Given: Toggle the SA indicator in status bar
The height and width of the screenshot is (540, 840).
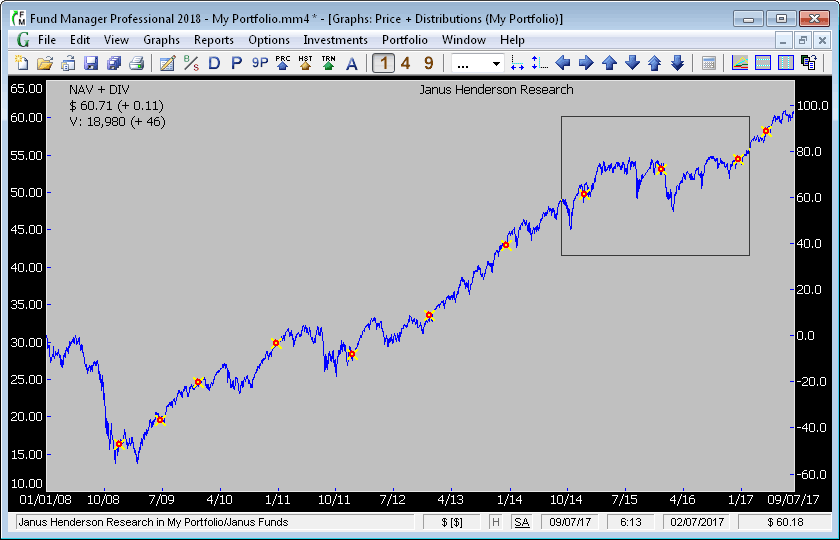Looking at the screenshot, I should (521, 522).
